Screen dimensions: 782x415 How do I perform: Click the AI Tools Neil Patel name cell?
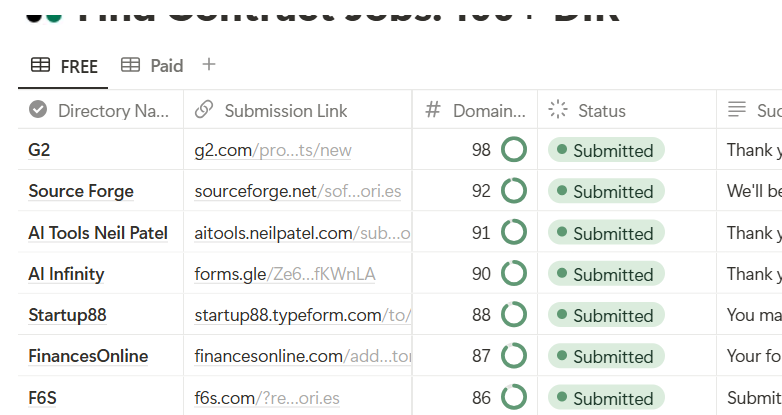(x=98, y=233)
